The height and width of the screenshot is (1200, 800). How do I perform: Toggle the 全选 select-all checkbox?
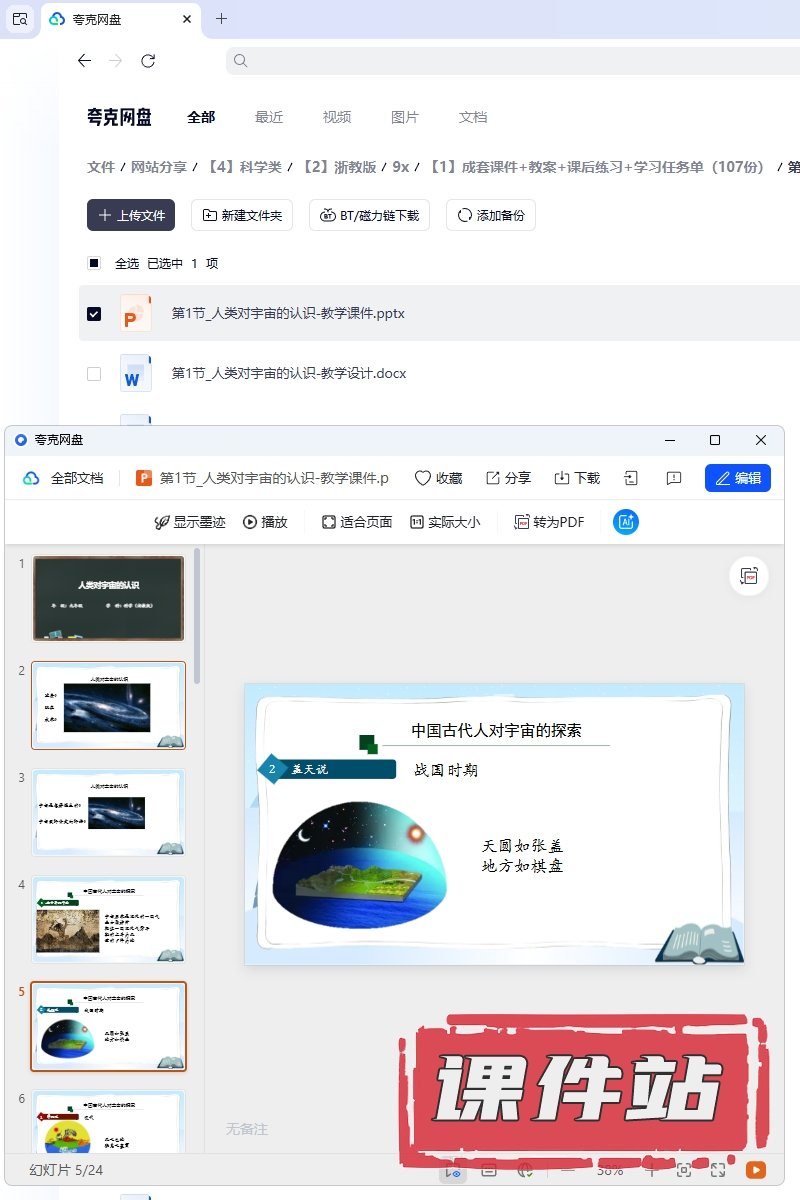[x=94, y=264]
